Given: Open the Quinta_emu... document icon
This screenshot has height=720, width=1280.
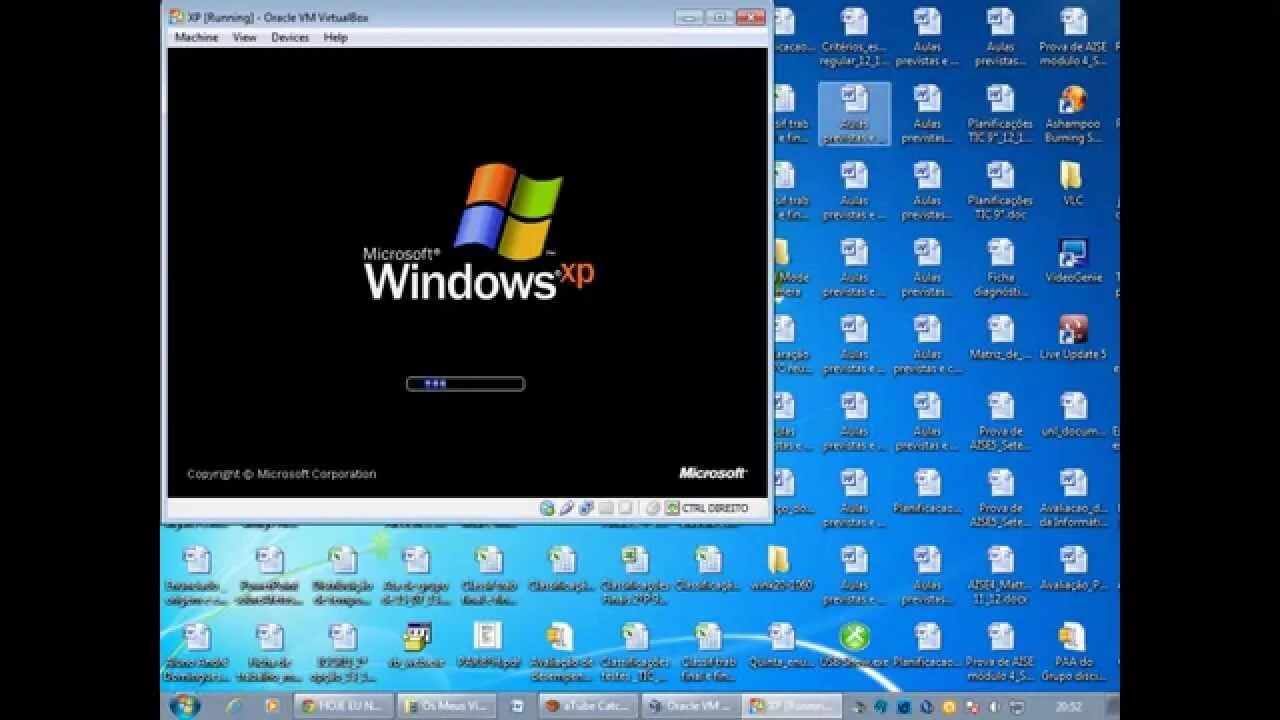Looking at the screenshot, I should [x=780, y=645].
